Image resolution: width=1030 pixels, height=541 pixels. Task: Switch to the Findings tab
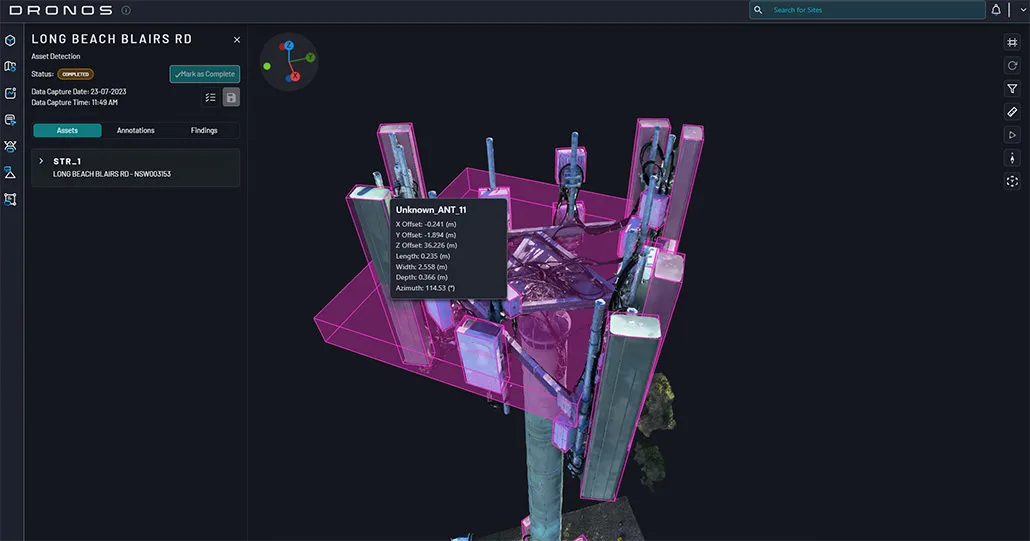click(204, 130)
